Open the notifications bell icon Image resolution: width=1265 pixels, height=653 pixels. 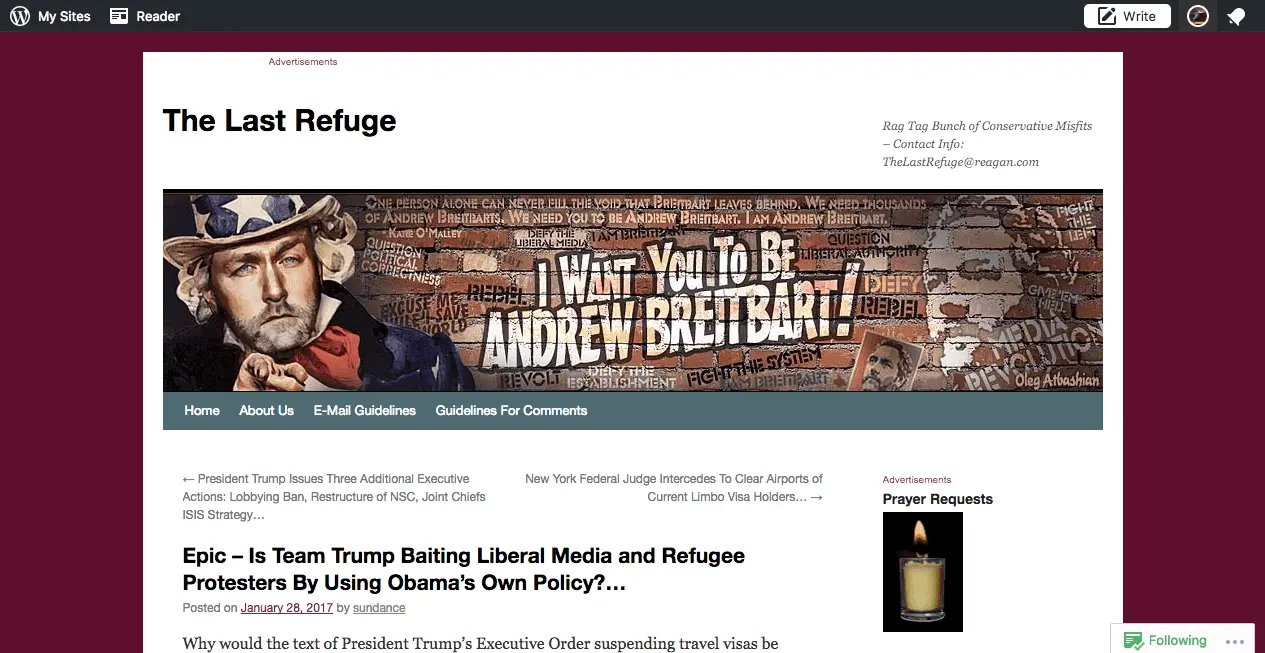(x=1237, y=16)
